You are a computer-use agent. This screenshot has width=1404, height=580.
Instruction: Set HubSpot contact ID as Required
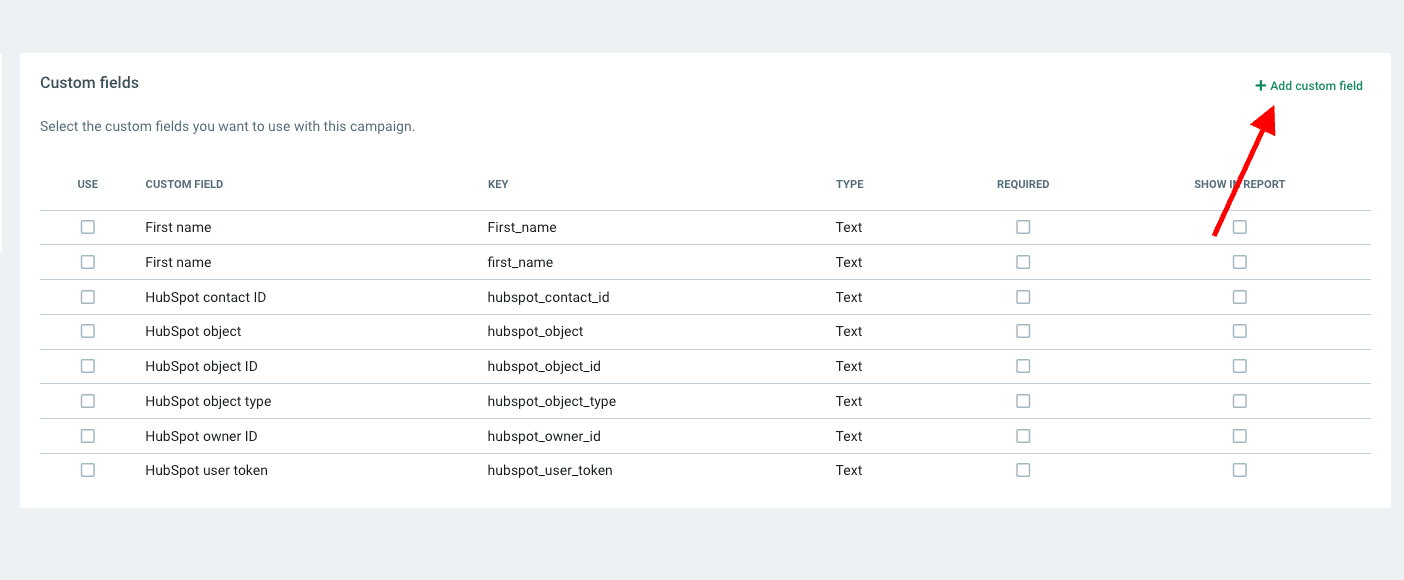point(1023,297)
